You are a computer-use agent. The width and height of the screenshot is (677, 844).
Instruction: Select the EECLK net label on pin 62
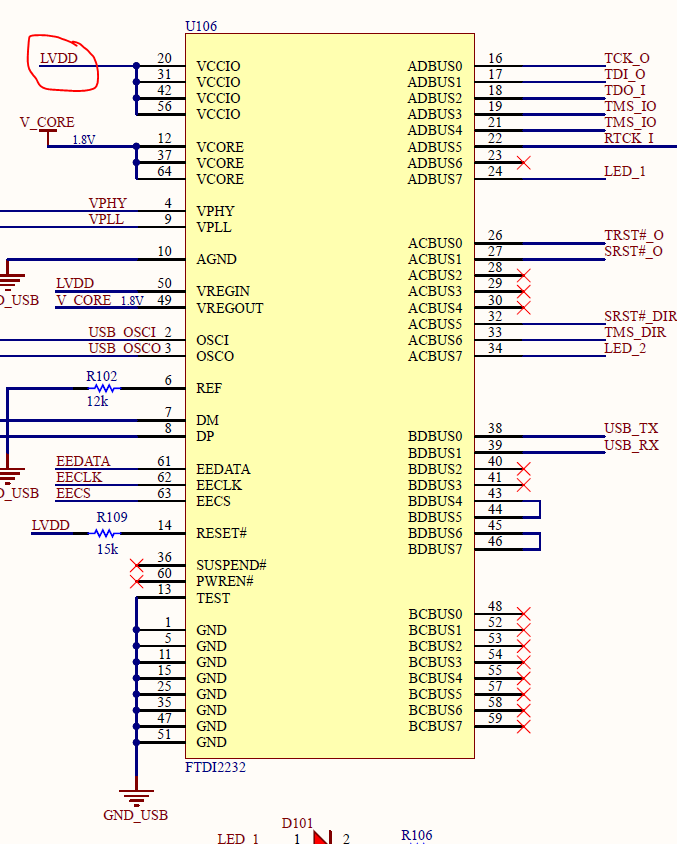pos(79,477)
